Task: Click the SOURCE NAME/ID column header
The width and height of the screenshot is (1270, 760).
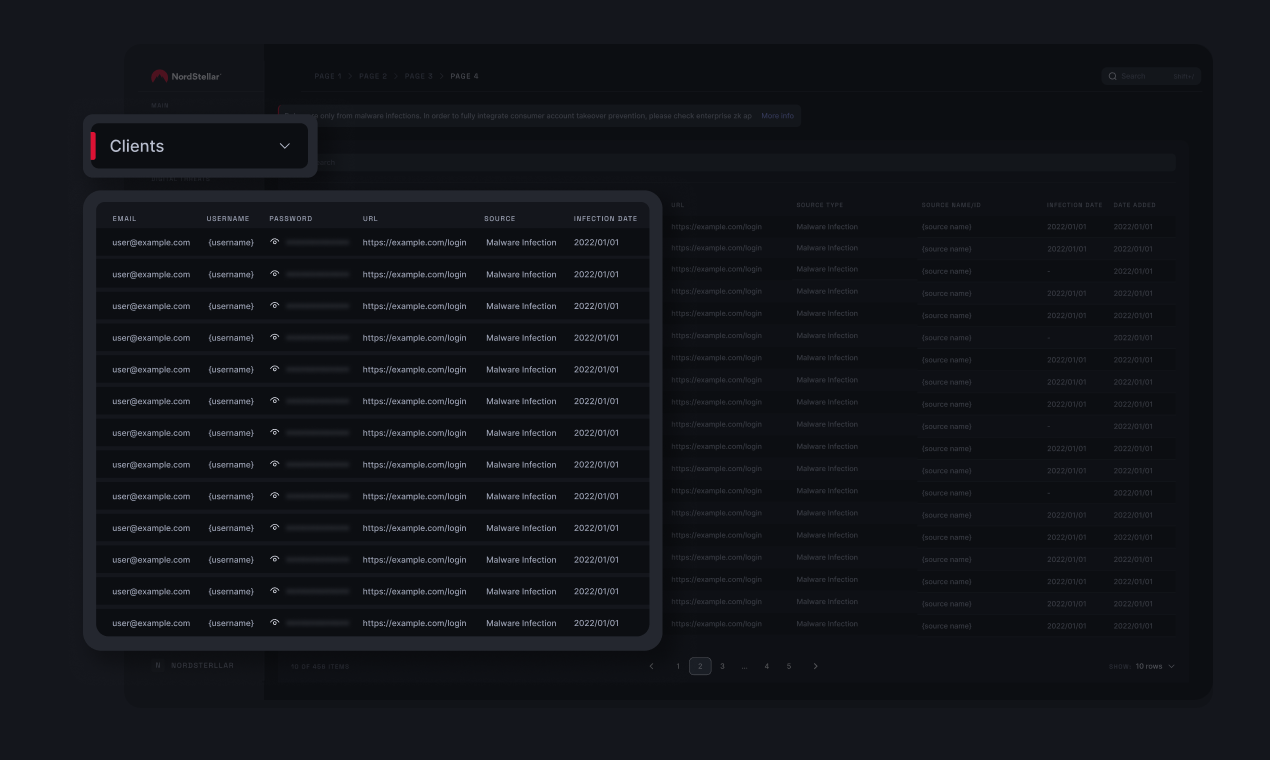Action: (951, 205)
